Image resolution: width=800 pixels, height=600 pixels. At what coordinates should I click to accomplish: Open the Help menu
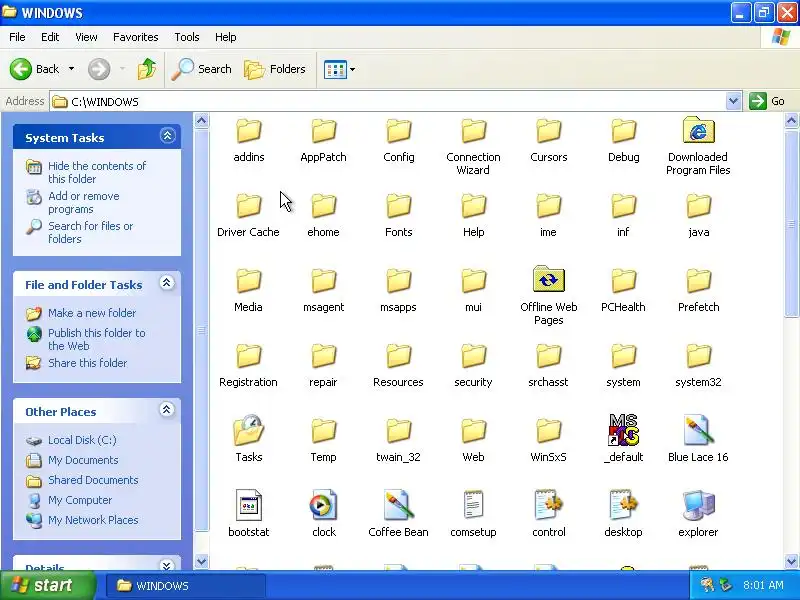tap(226, 37)
